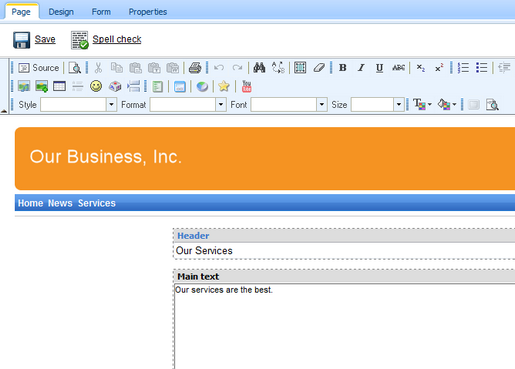The height and width of the screenshot is (369, 515).
Task: Click the Italic formatting icon
Action: (x=361, y=68)
